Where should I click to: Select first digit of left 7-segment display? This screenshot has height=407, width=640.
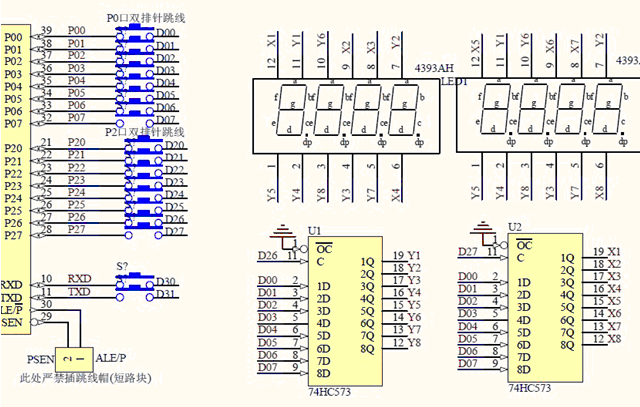coord(293,109)
